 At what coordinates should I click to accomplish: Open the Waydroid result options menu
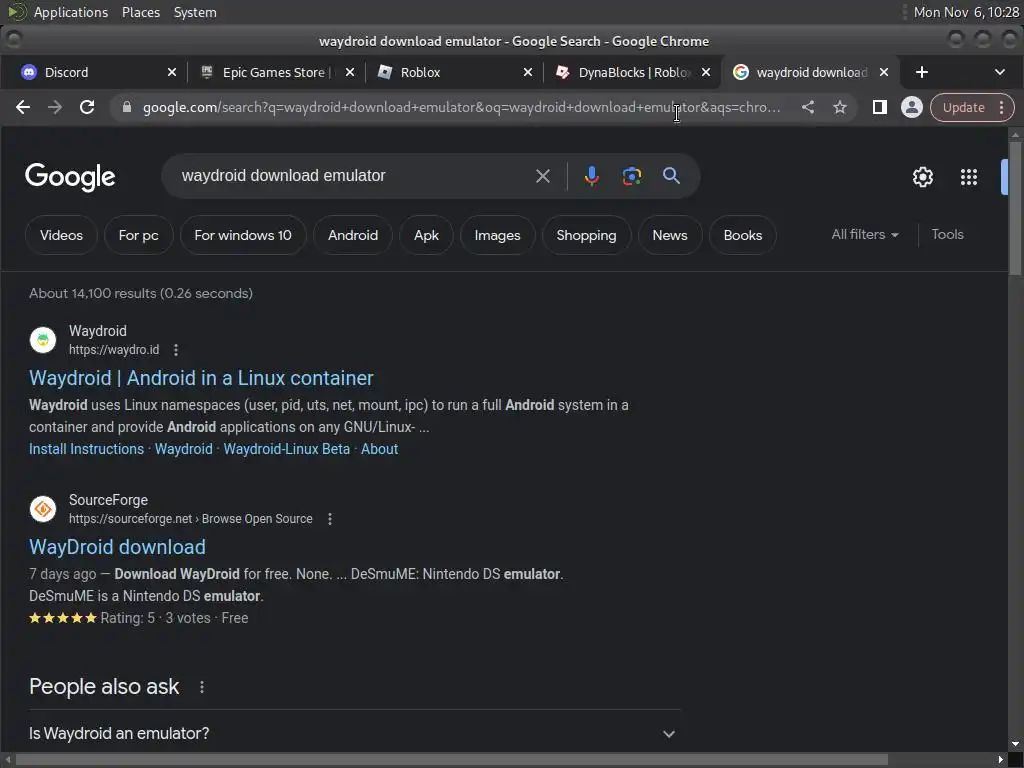176,350
